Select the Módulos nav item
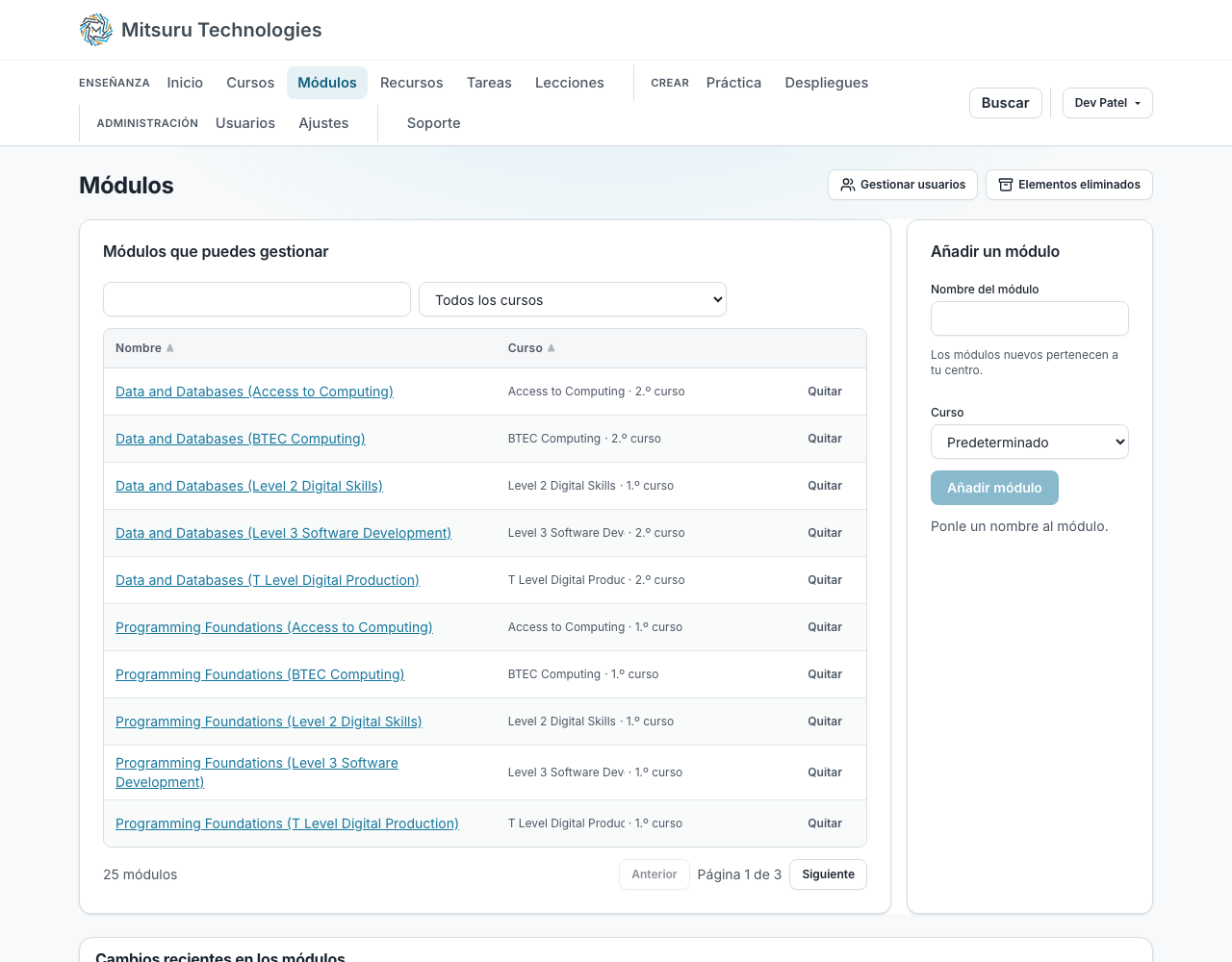The height and width of the screenshot is (962, 1232). (327, 83)
